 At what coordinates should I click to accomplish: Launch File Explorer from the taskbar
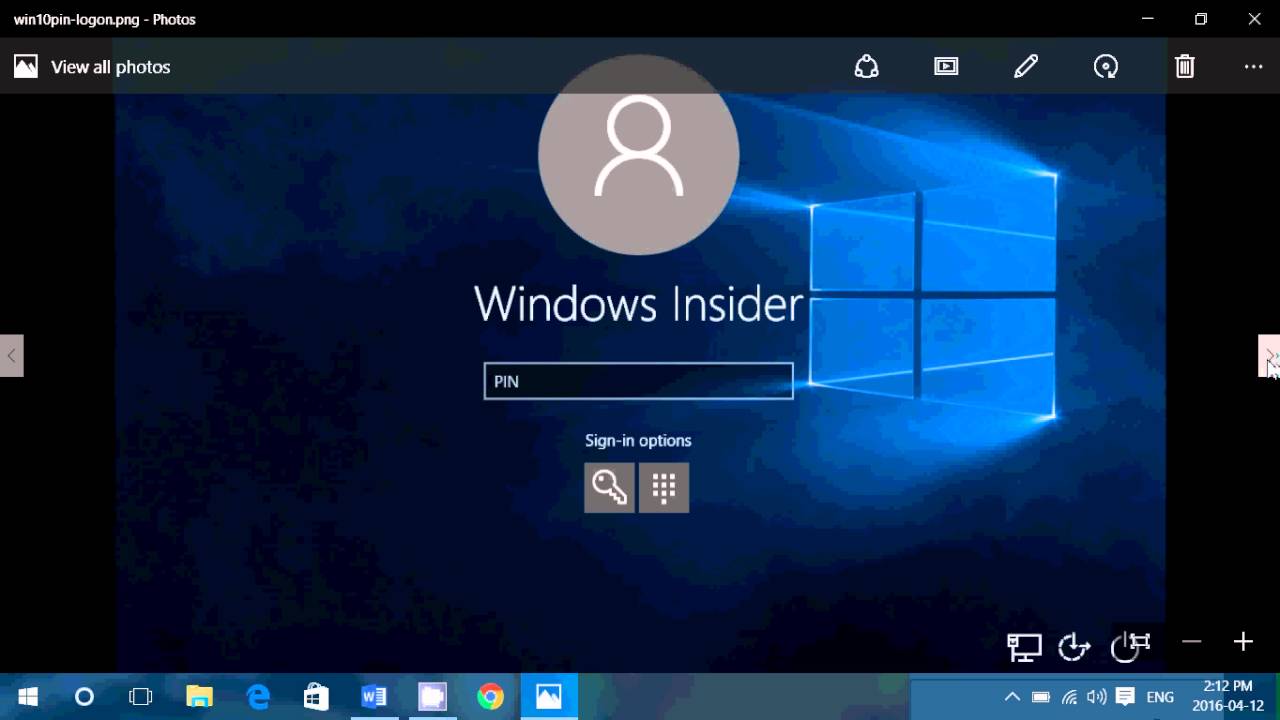pyautogui.click(x=199, y=697)
